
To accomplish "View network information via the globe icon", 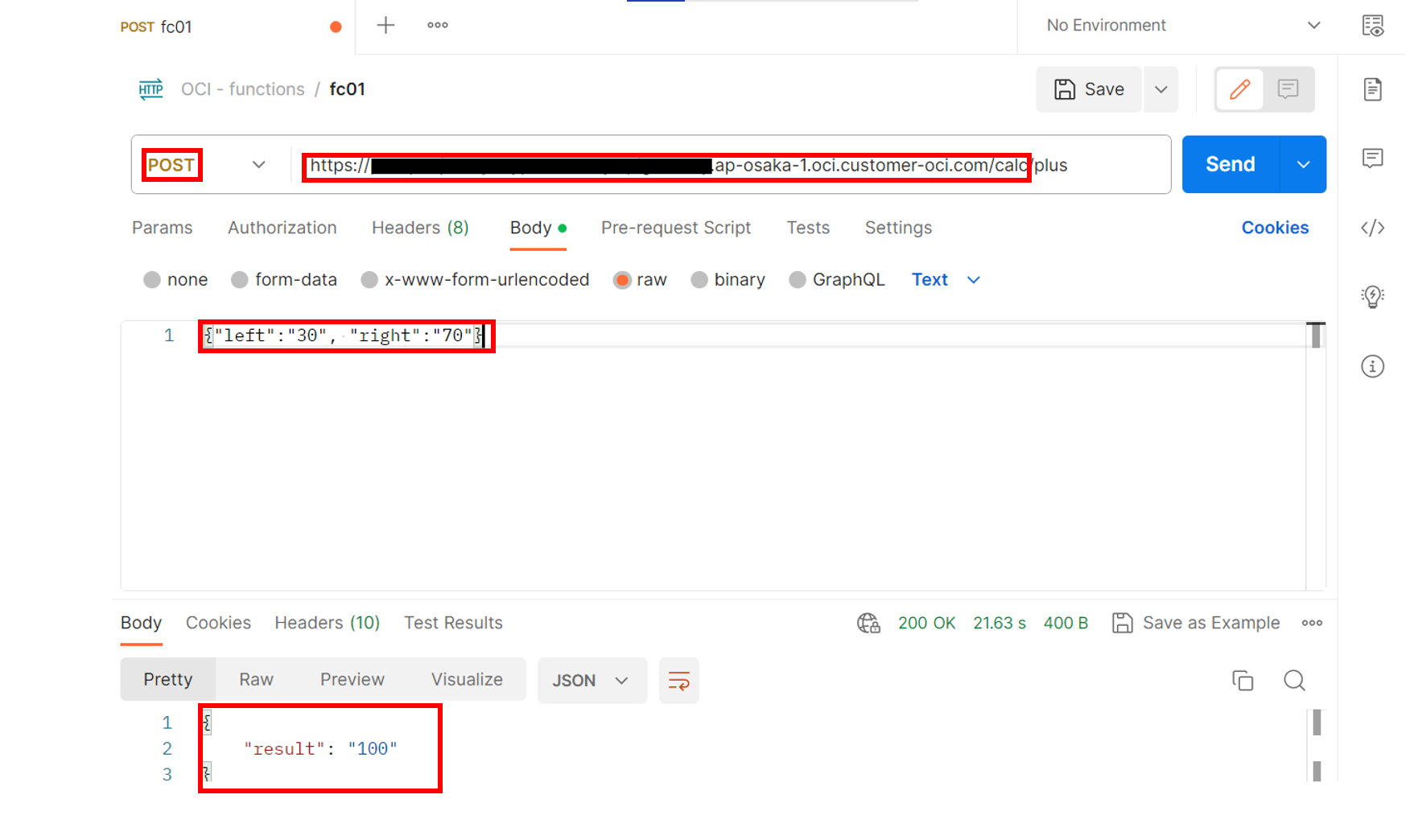I will click(x=868, y=622).
